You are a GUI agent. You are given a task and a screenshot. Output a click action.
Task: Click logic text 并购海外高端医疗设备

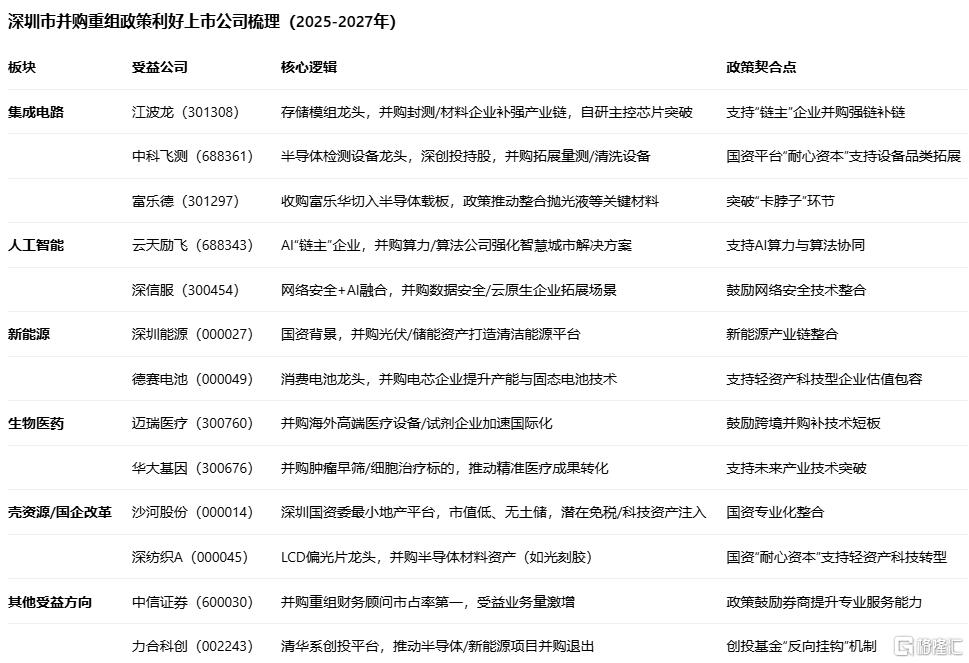(x=350, y=423)
